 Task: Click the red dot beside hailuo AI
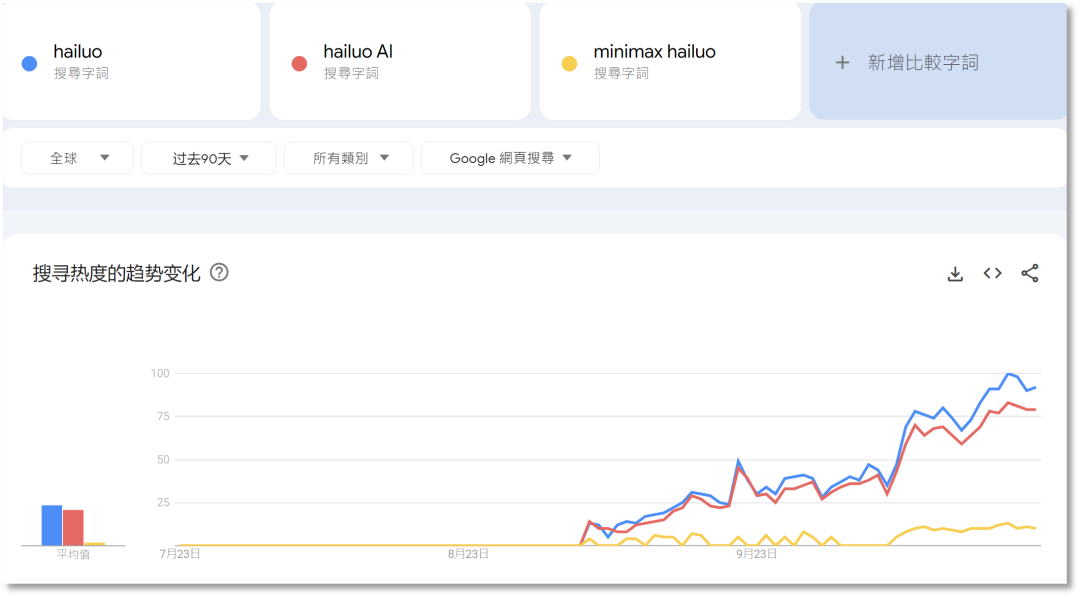[299, 64]
